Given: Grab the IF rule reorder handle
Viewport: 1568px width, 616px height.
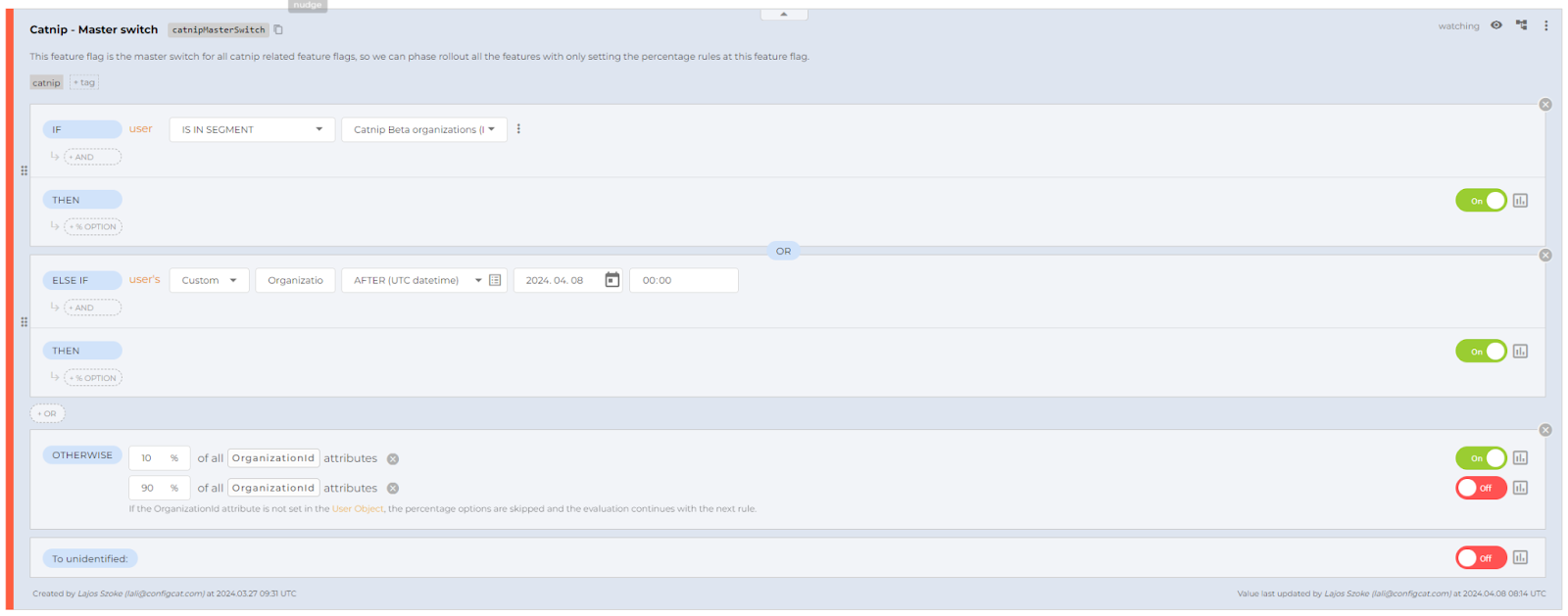Looking at the screenshot, I should point(24,170).
